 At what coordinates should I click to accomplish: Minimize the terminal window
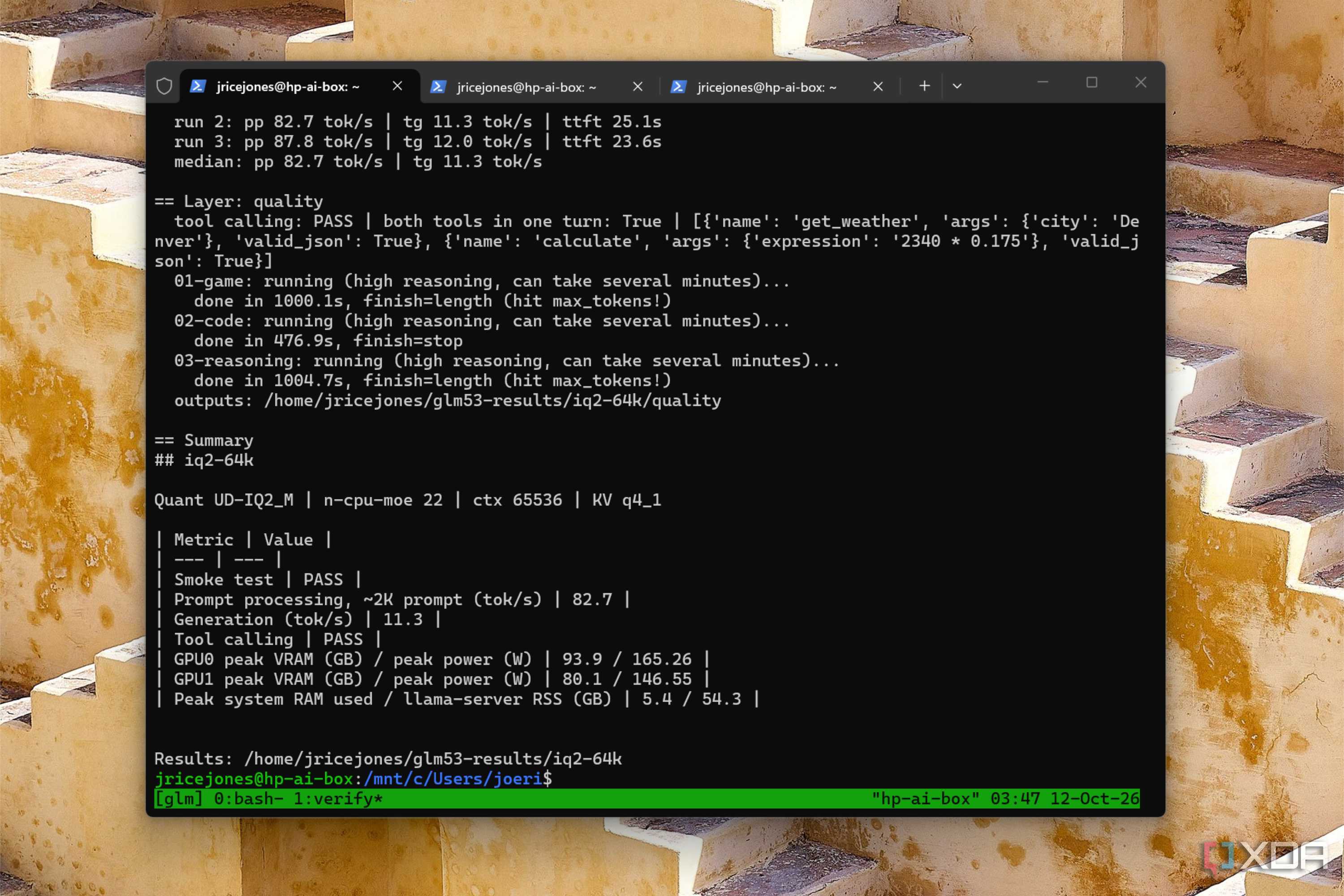tap(1043, 82)
